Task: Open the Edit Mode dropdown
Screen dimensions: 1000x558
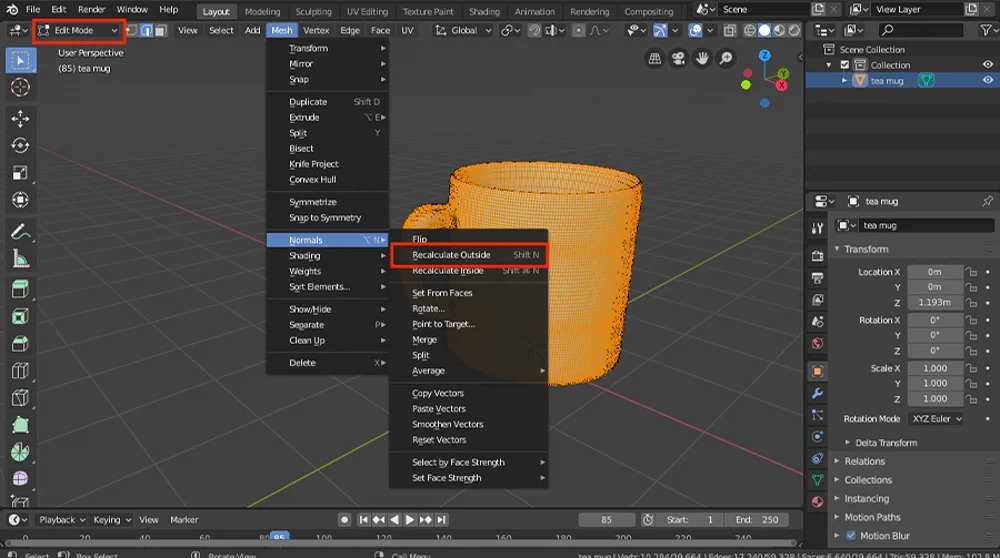Action: 78,31
